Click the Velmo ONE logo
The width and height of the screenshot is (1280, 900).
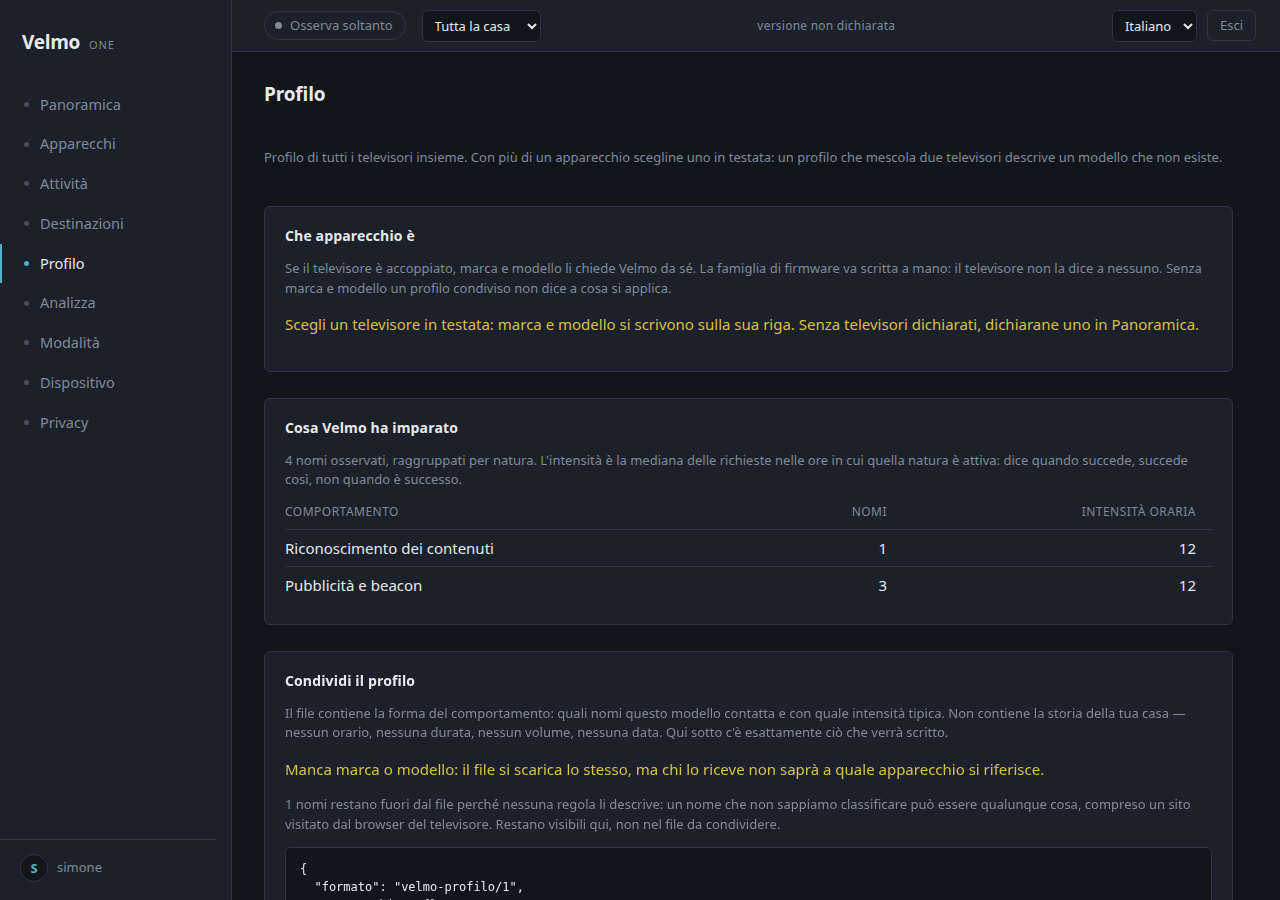tap(68, 43)
